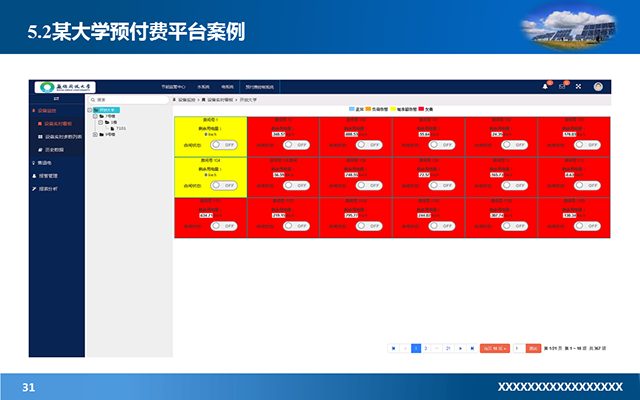Click the 设备监控 sidebar icon
The width and height of the screenshot is (640, 400).
pos(33,111)
